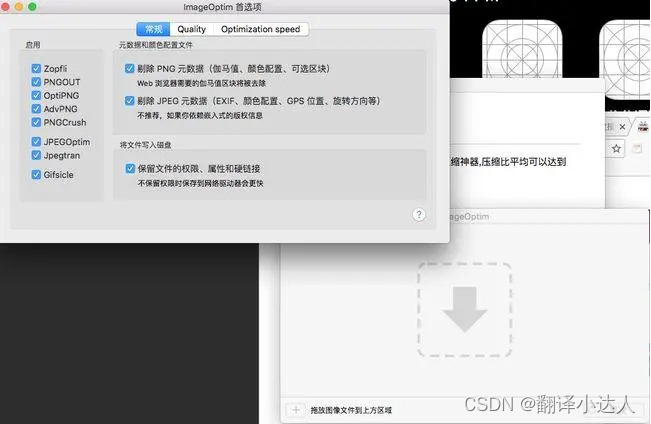
Task: Switch to the Quality tab
Action: (x=191, y=29)
